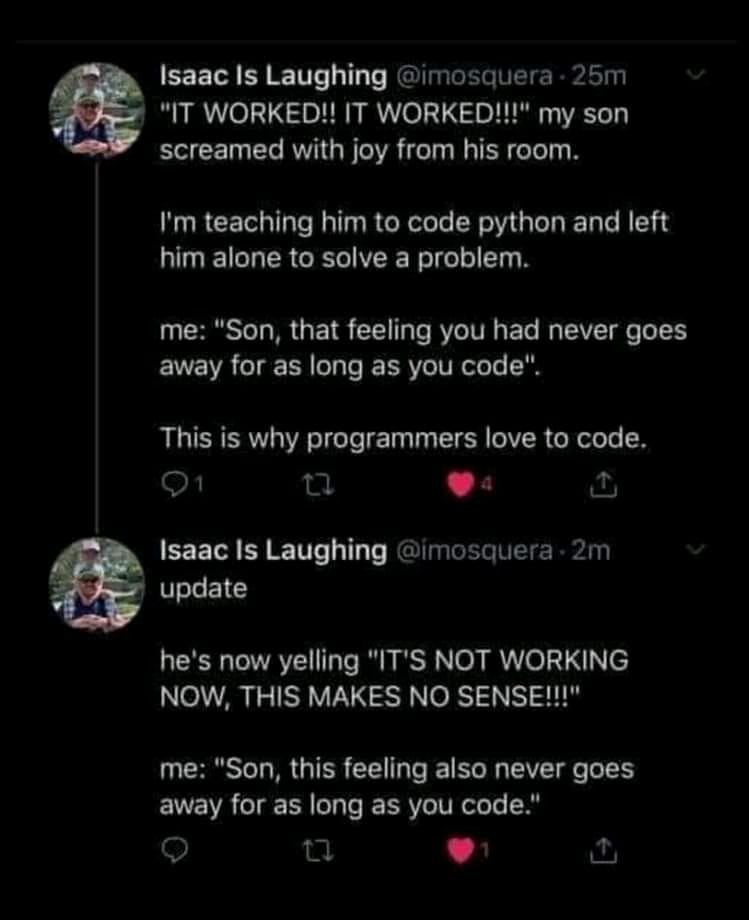Click "Isaac Is Laughing" name on the update tweet

tap(274, 549)
